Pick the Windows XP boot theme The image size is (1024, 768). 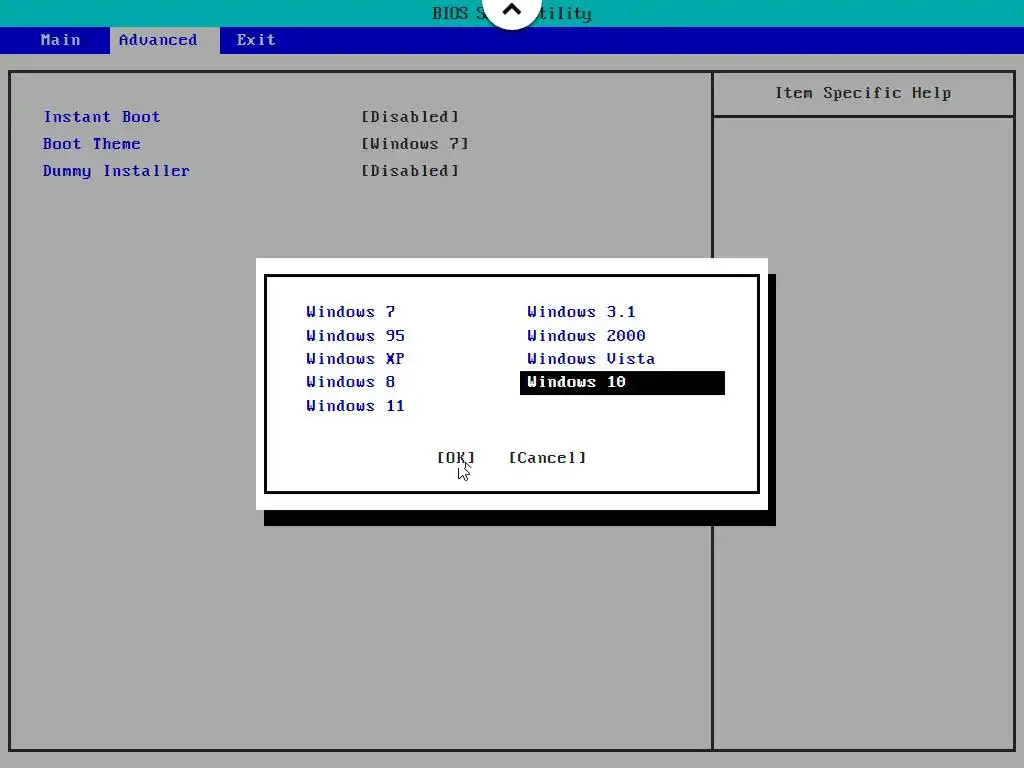(x=355, y=359)
